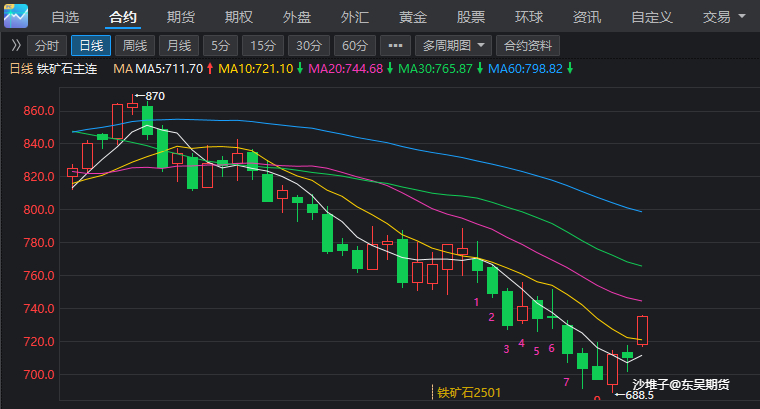
Task: Select the 合约 tab
Action: 123,17
